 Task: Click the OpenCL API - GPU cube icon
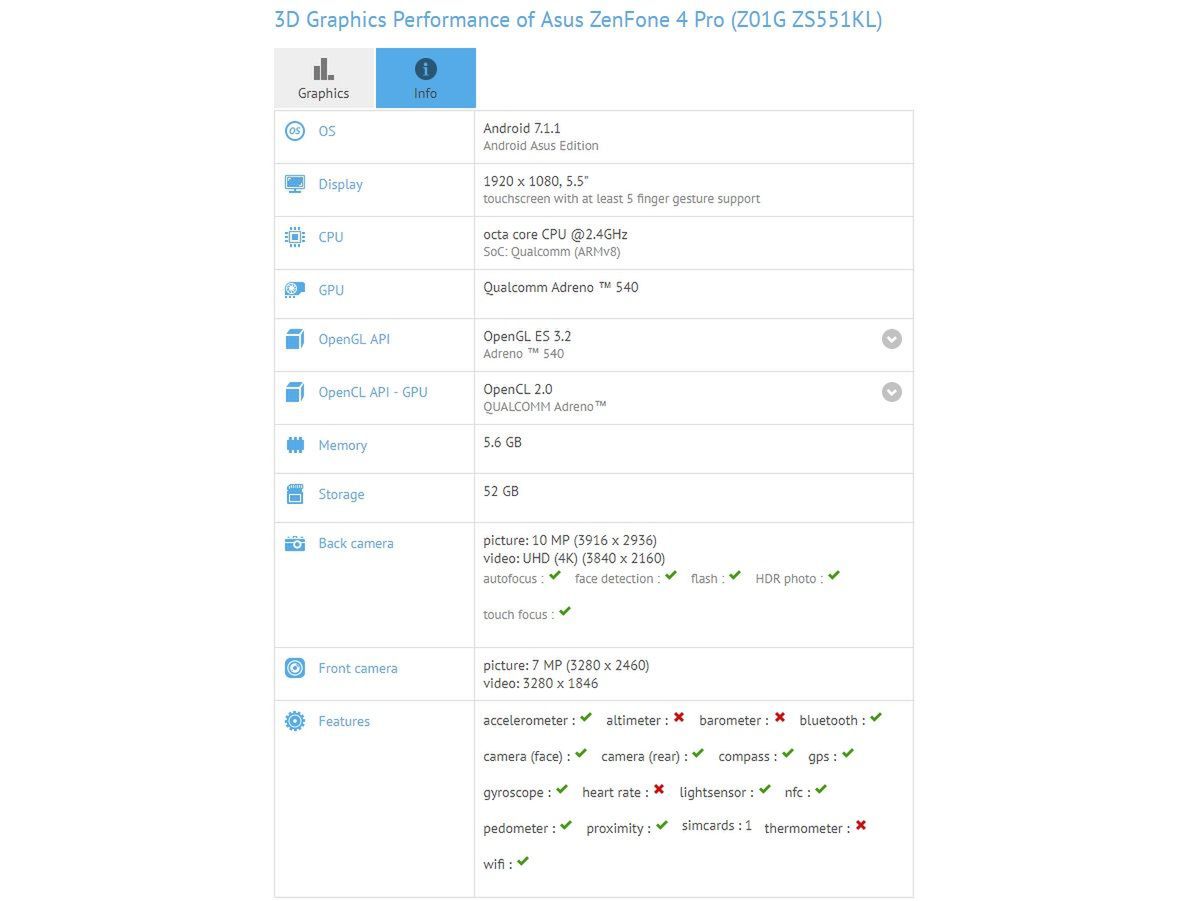click(x=294, y=392)
